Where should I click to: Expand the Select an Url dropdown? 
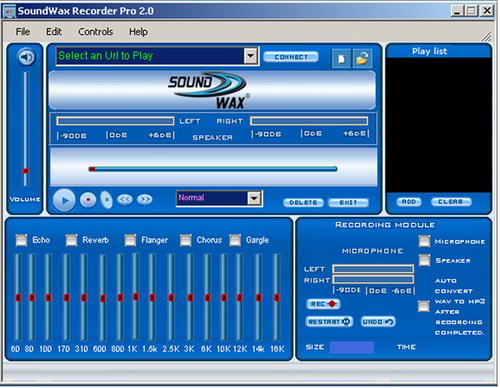pyautogui.click(x=251, y=56)
